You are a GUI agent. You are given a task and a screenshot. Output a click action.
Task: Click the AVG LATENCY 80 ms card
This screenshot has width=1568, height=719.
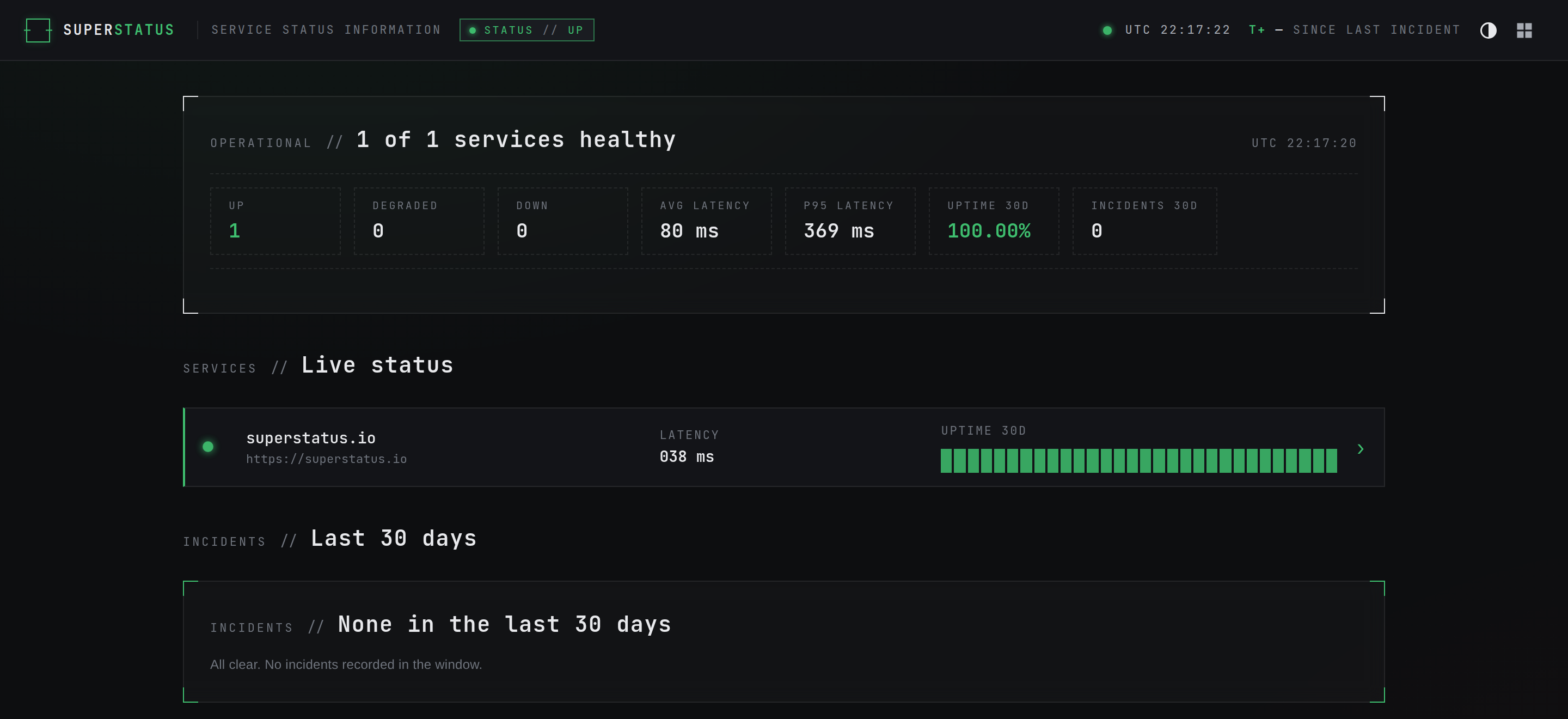tap(706, 221)
